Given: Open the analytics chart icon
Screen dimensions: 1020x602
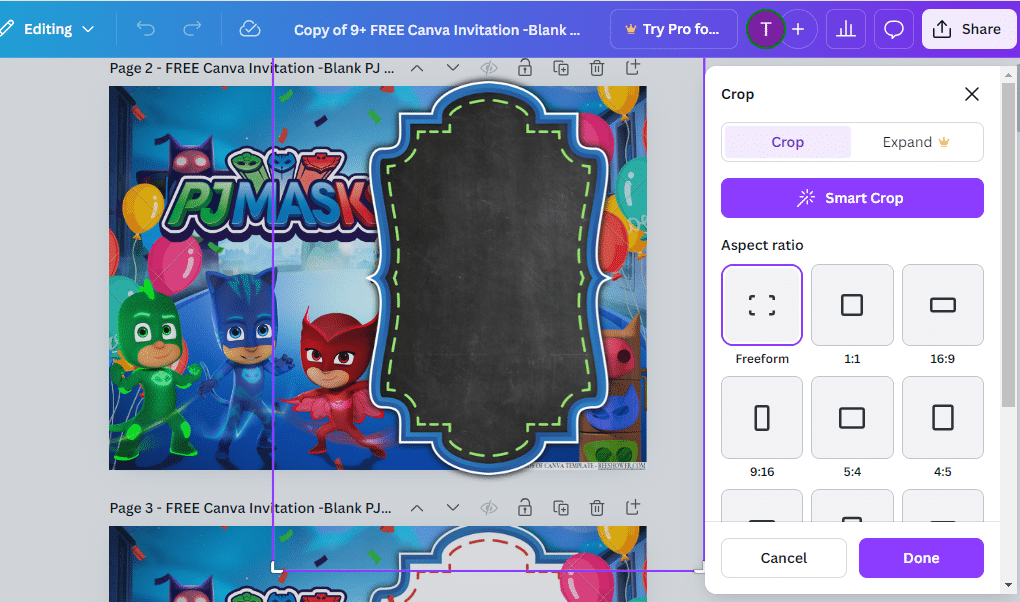Looking at the screenshot, I should (846, 29).
